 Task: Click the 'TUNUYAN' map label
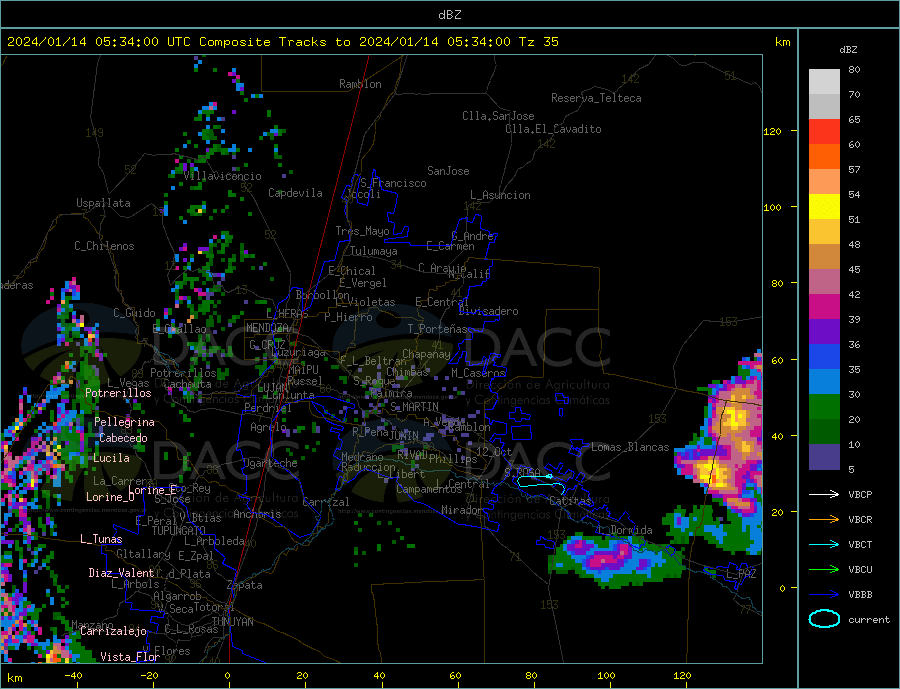(232, 622)
